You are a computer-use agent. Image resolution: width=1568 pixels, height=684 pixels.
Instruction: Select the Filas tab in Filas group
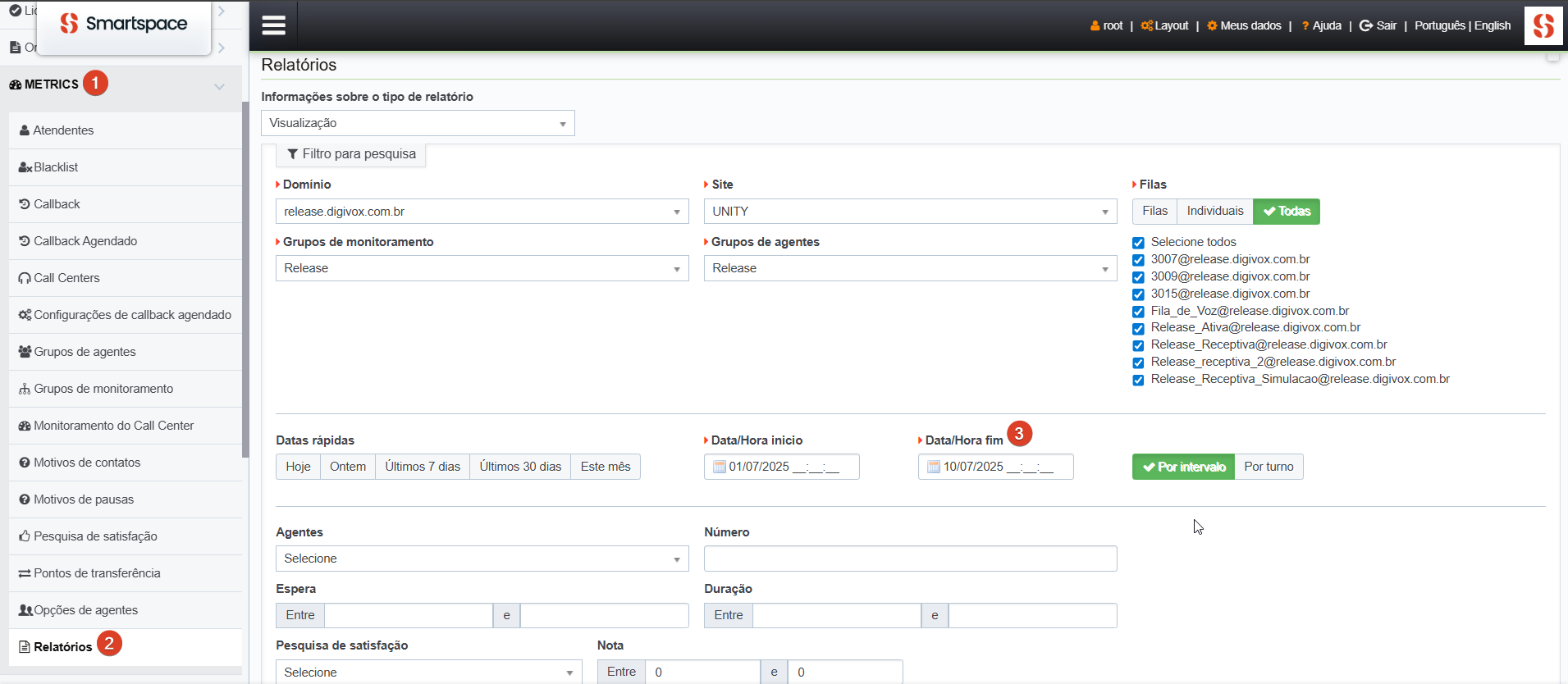[1154, 212]
